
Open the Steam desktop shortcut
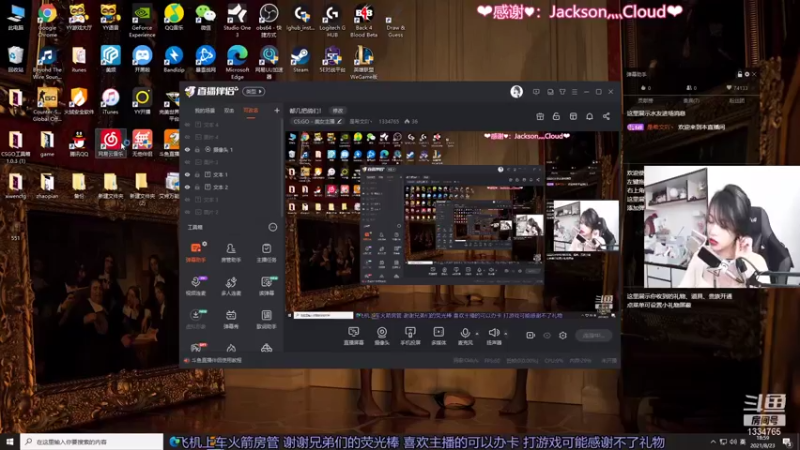pyautogui.click(x=300, y=60)
